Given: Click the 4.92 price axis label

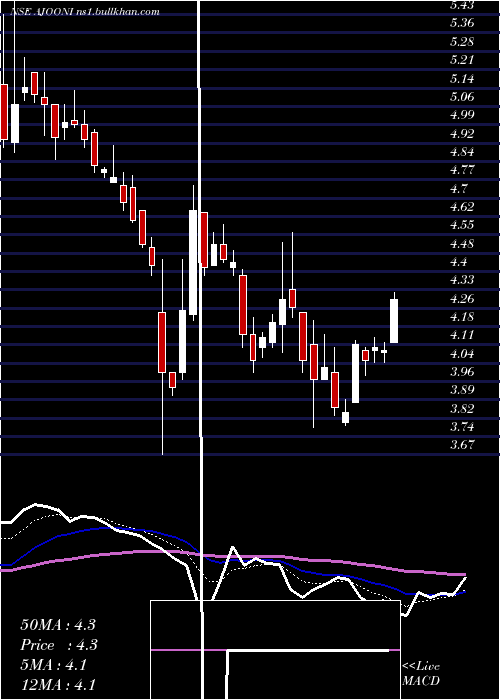Looking at the screenshot, I should (462, 133).
